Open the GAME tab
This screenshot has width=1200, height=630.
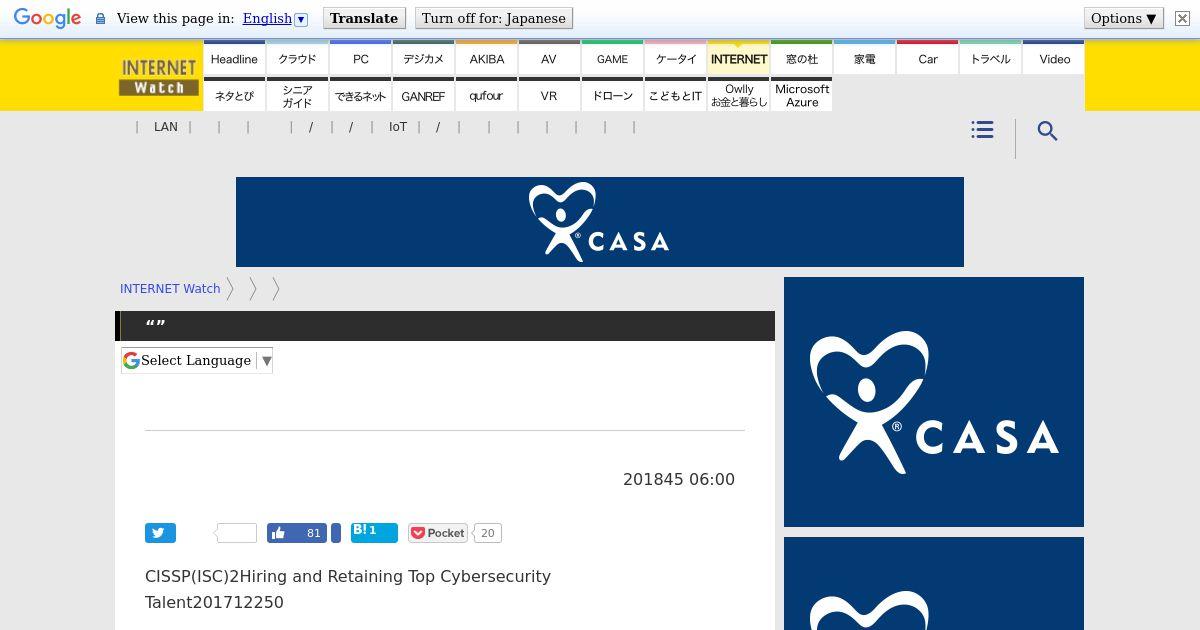coord(613,58)
